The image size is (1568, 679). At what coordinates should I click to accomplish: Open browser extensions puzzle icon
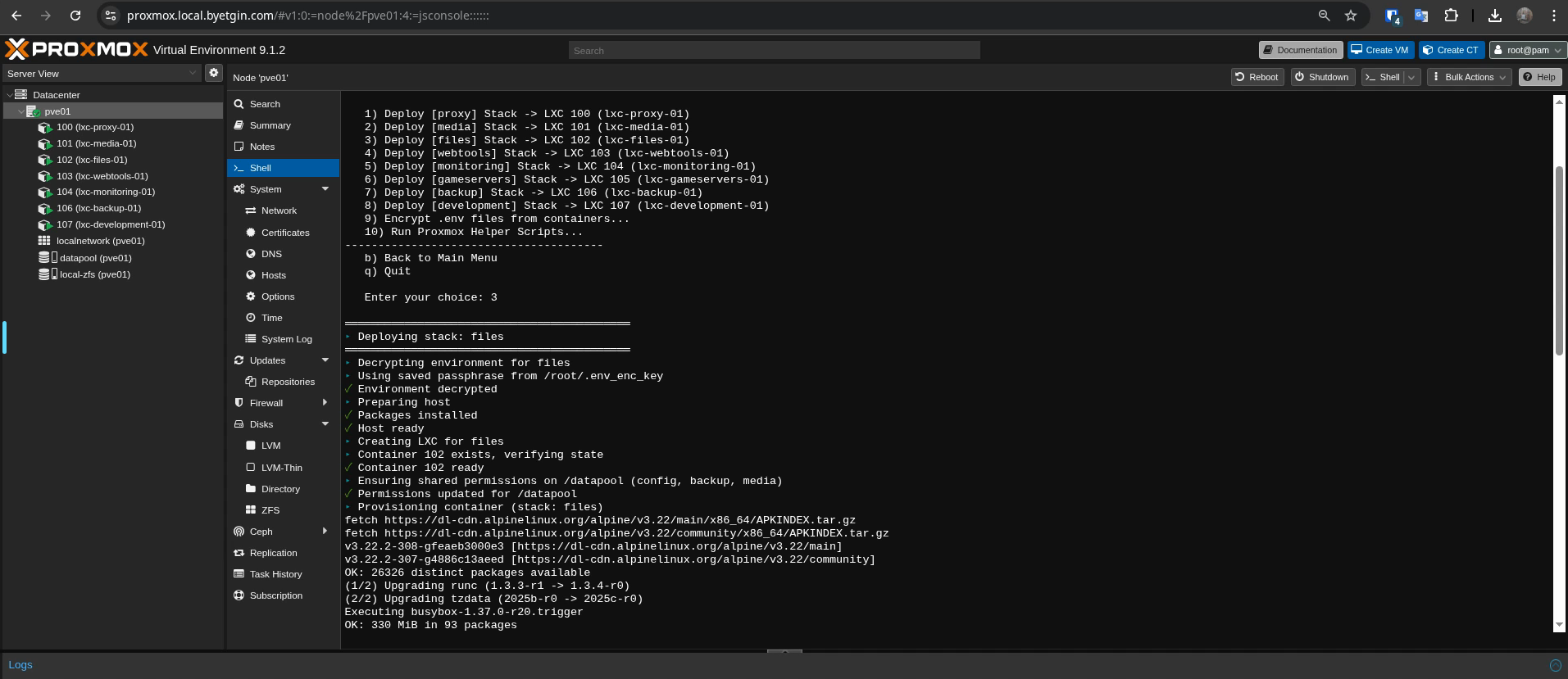click(1451, 16)
